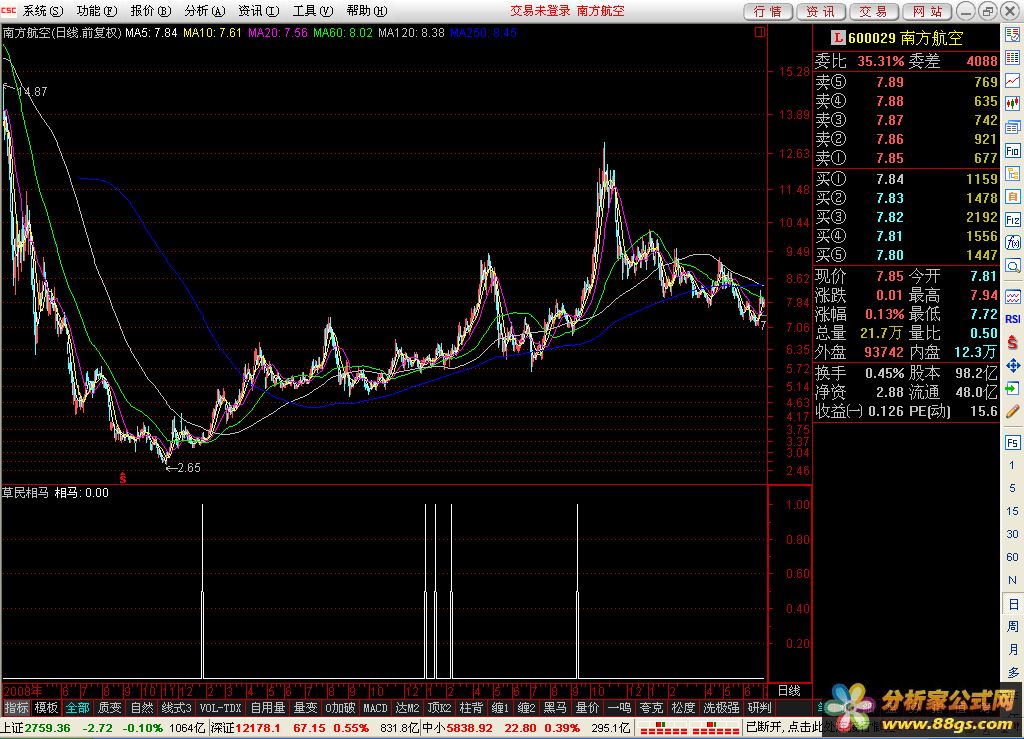
Task: Open the 功能(F) menu
Action: 97,11
